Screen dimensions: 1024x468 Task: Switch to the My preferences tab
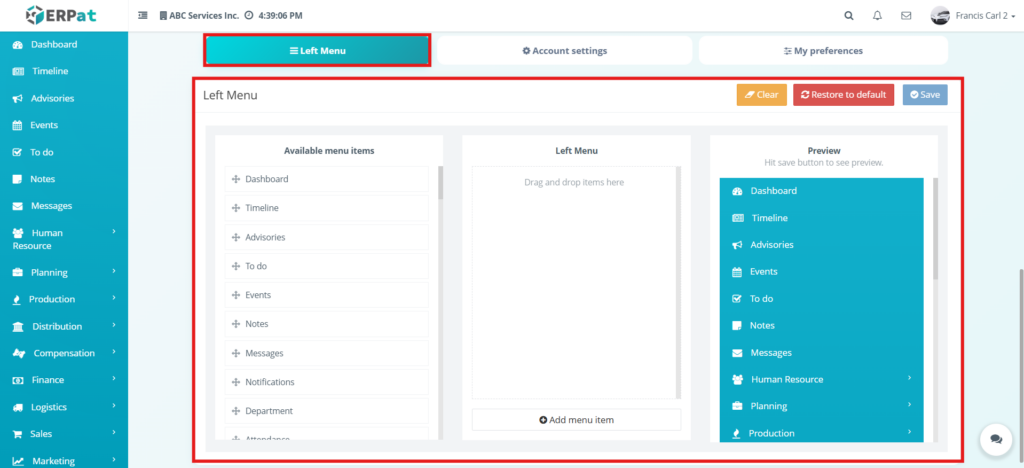click(822, 50)
